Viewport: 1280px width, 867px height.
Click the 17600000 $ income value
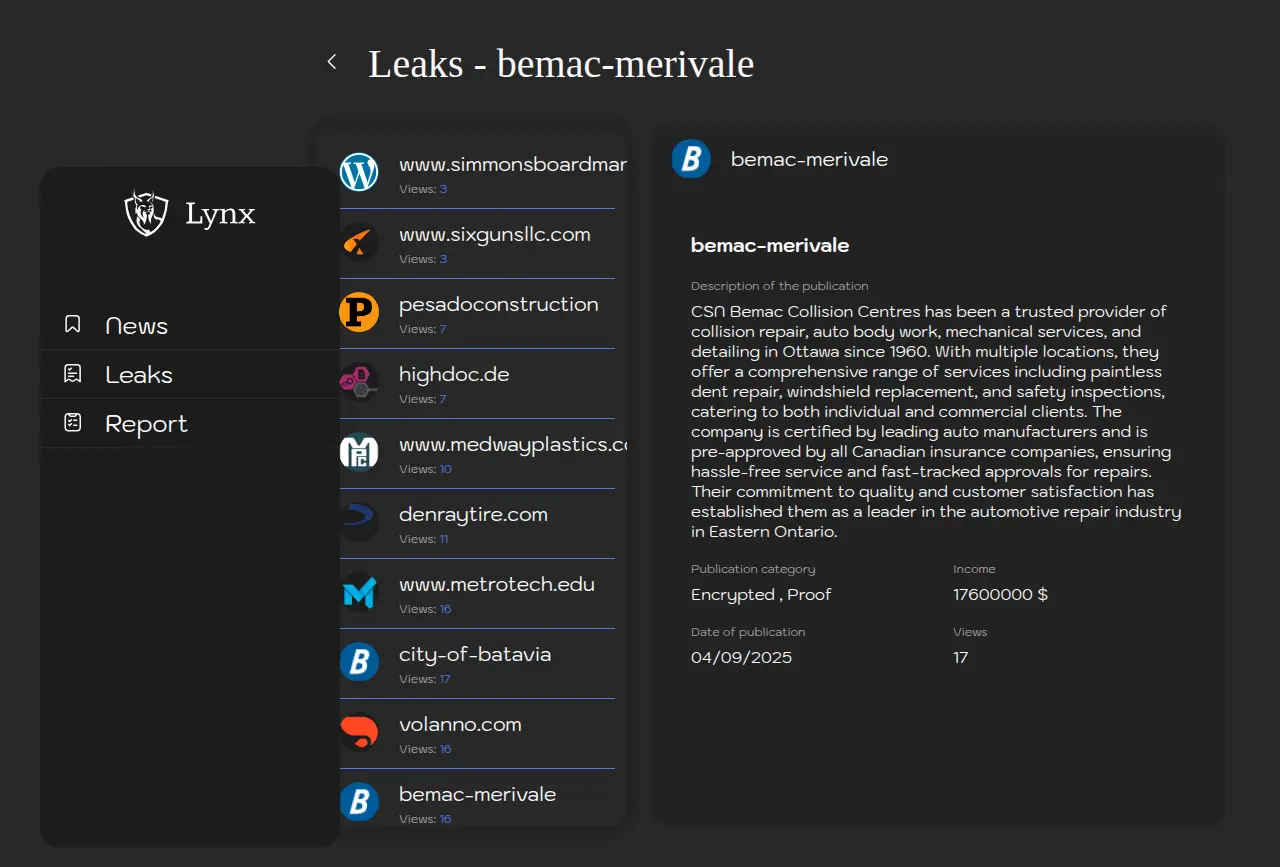(x=1000, y=594)
